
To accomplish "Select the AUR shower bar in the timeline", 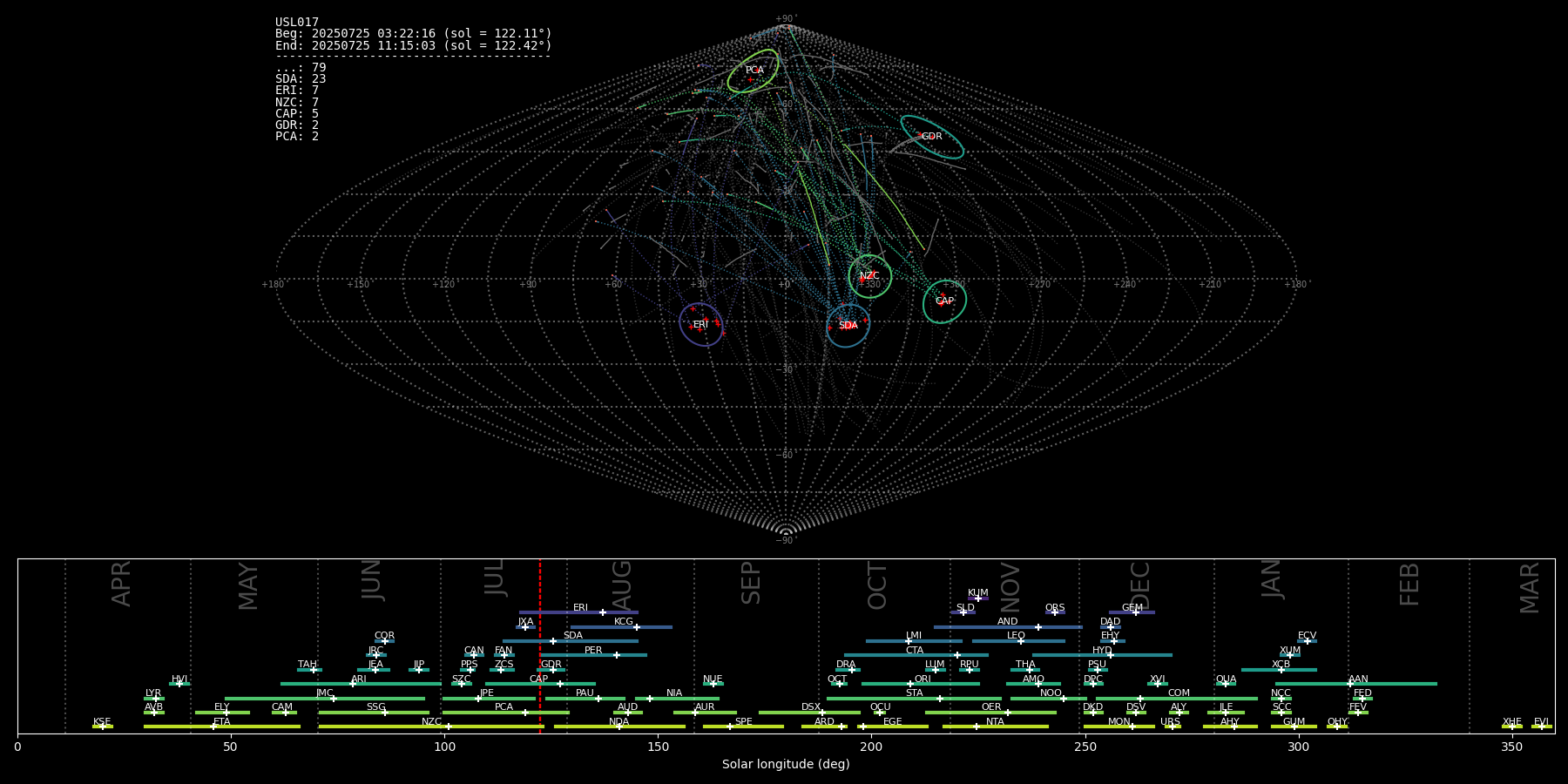I will (704, 713).
